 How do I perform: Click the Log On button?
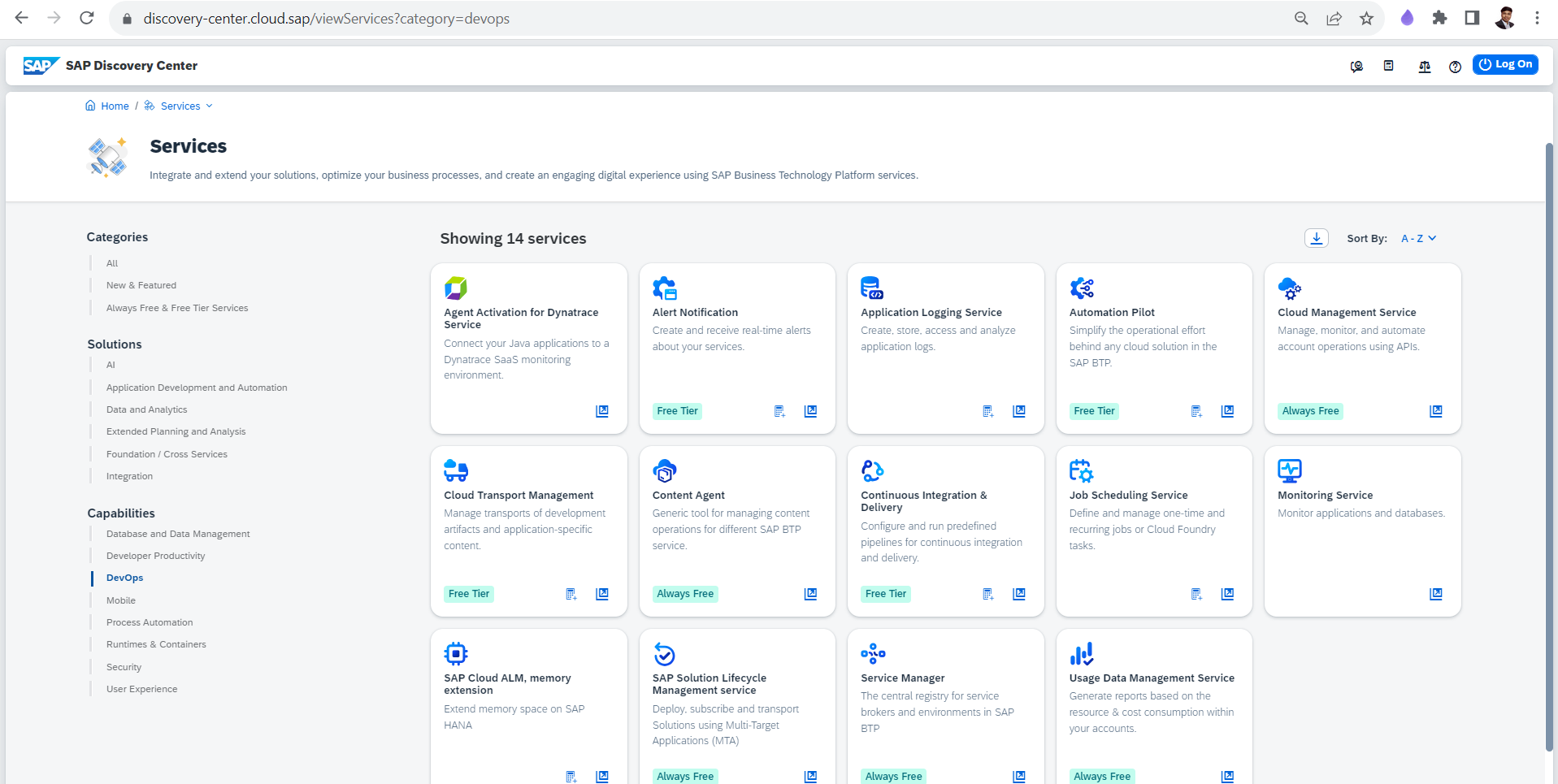point(1504,64)
